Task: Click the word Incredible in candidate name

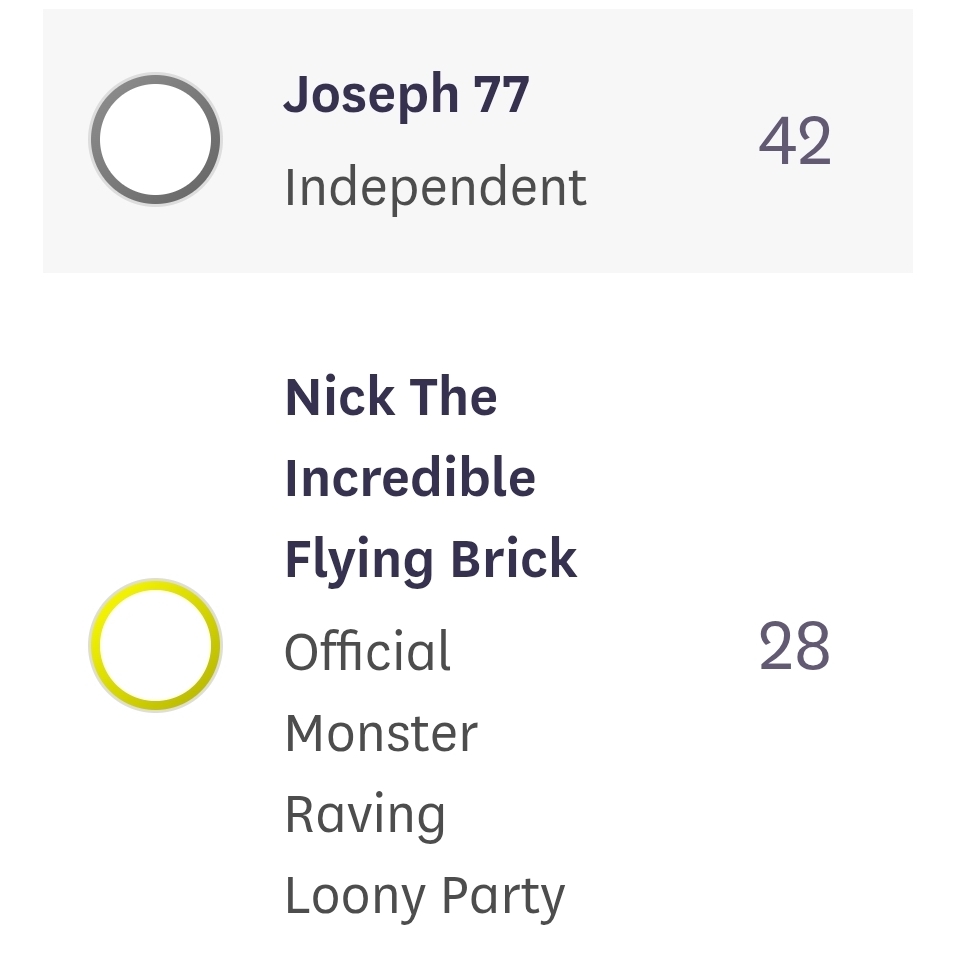Action: pos(410,477)
